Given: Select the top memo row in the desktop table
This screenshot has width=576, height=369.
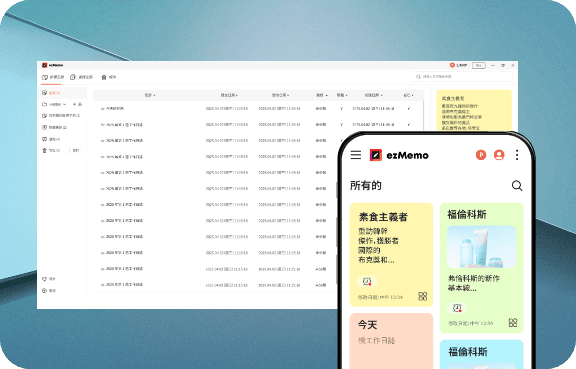Looking at the screenshot, I should pos(258,109).
